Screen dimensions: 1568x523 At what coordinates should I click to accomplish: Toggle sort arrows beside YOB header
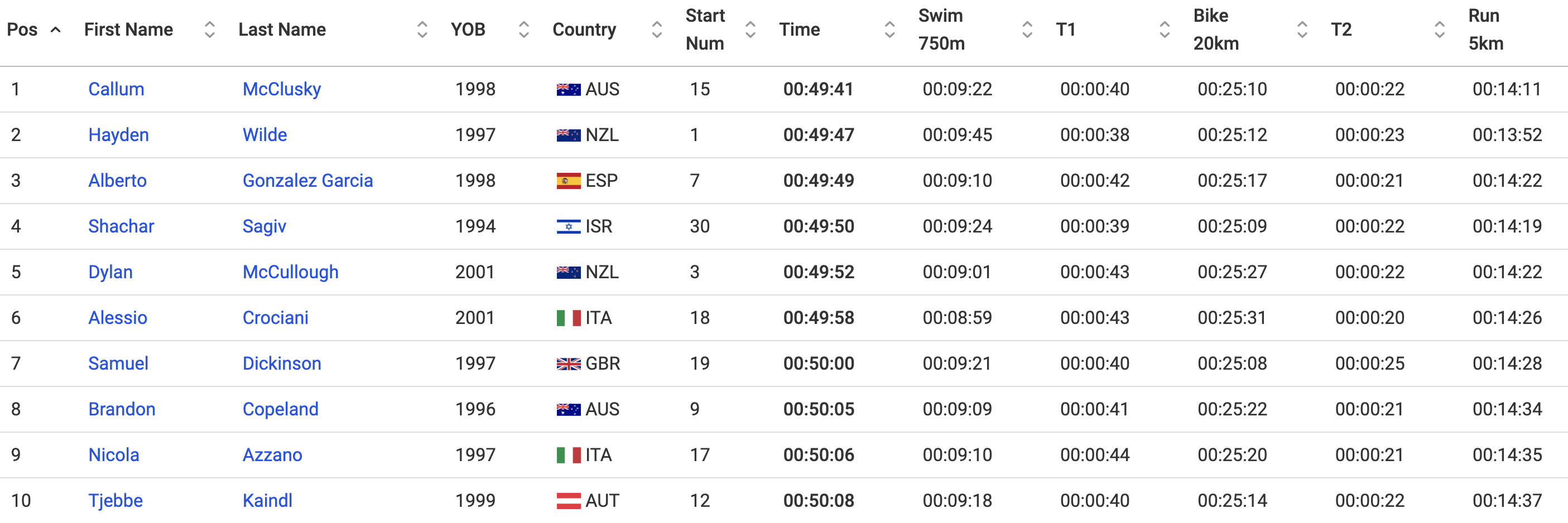coord(523,29)
